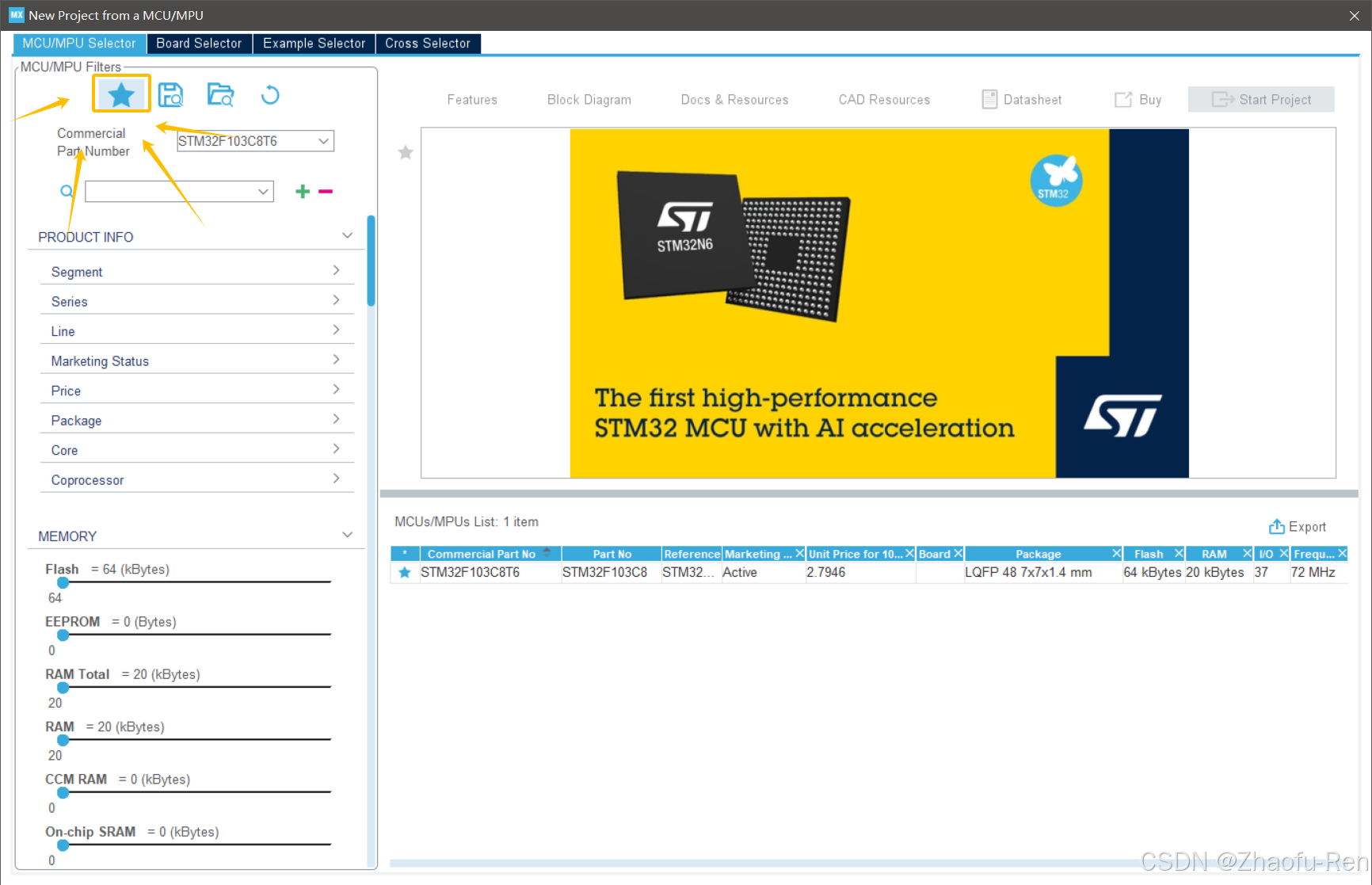The image size is (1372, 885).
Task: Open the Features view
Action: [472, 100]
